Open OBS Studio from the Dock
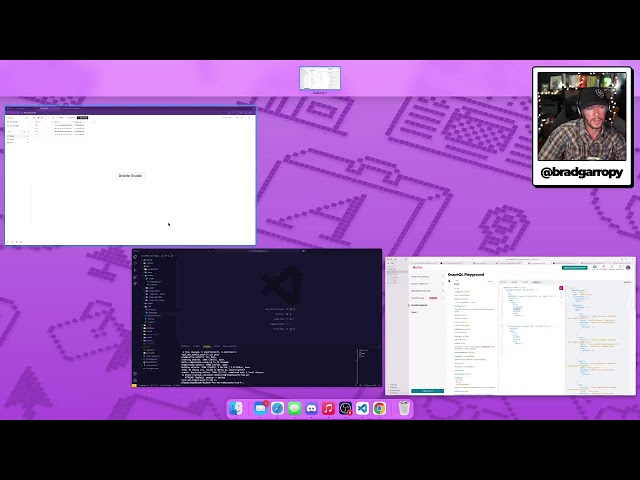640x480 pixels. coord(346,408)
